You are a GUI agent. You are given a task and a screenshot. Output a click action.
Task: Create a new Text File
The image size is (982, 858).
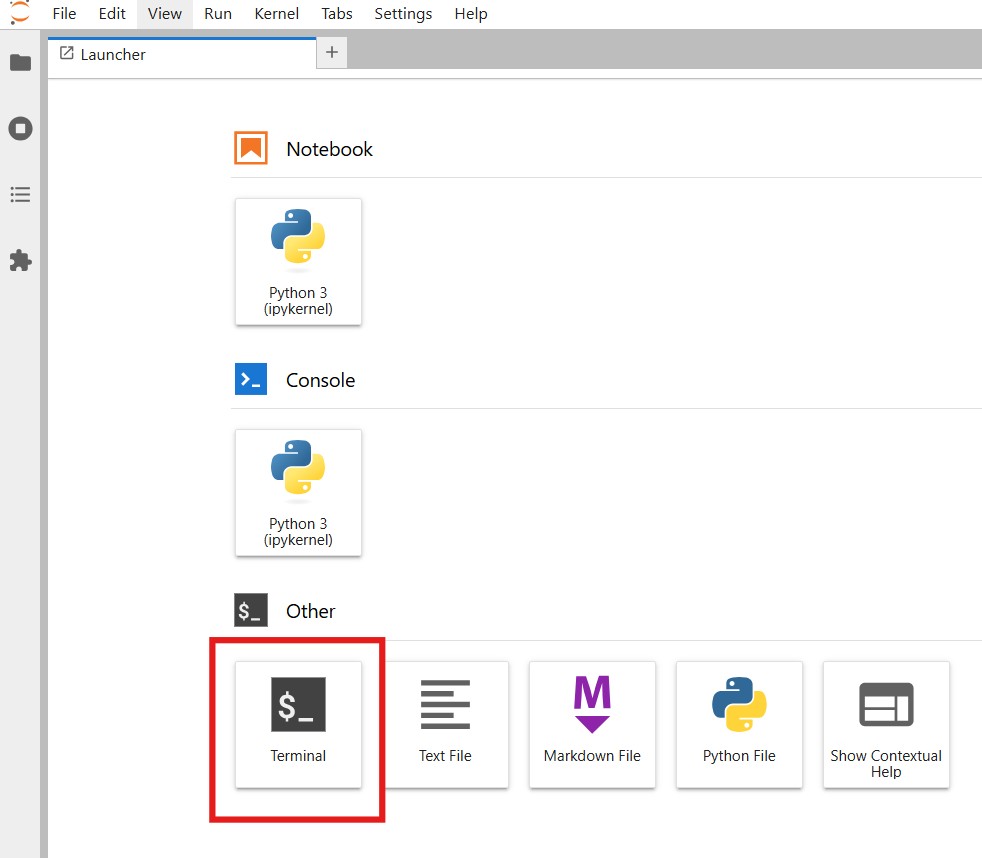tap(445, 723)
